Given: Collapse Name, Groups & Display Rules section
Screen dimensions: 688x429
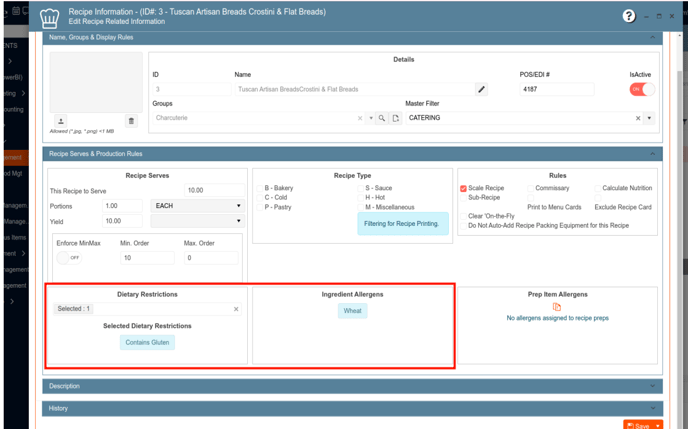Looking at the screenshot, I should coord(652,37).
